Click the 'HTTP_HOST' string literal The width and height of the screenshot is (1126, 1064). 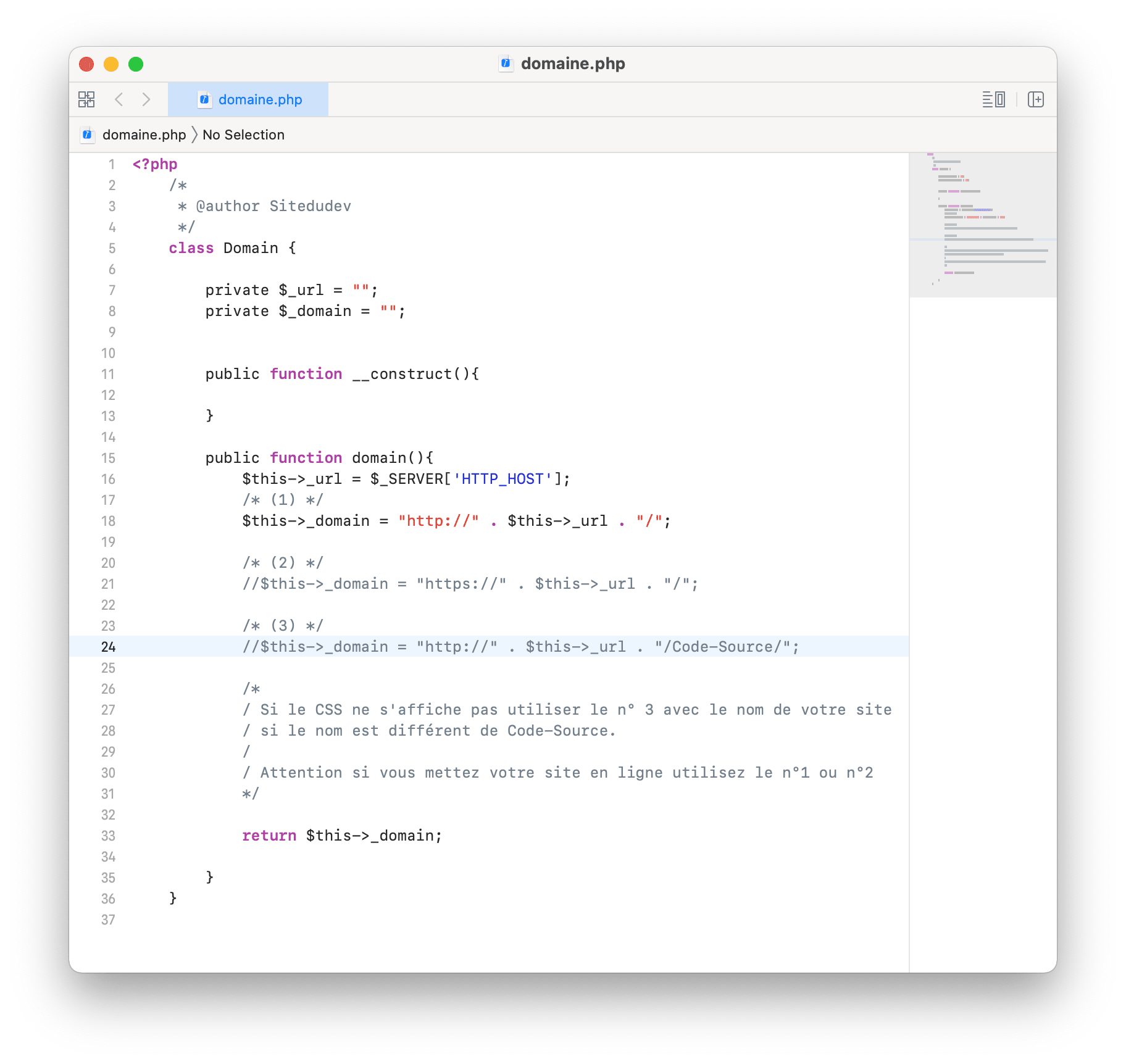coord(503,479)
